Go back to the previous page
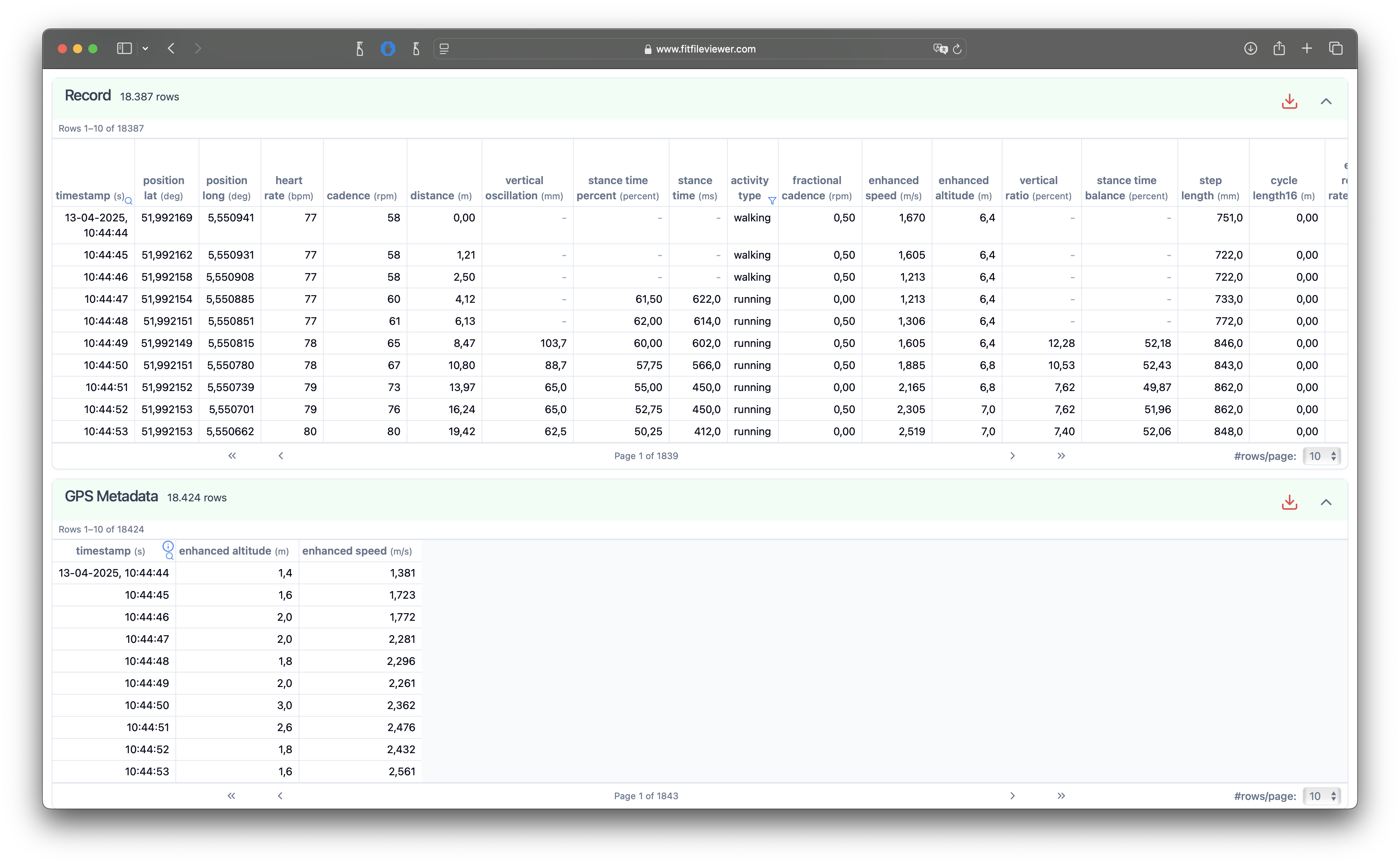 pos(171,49)
